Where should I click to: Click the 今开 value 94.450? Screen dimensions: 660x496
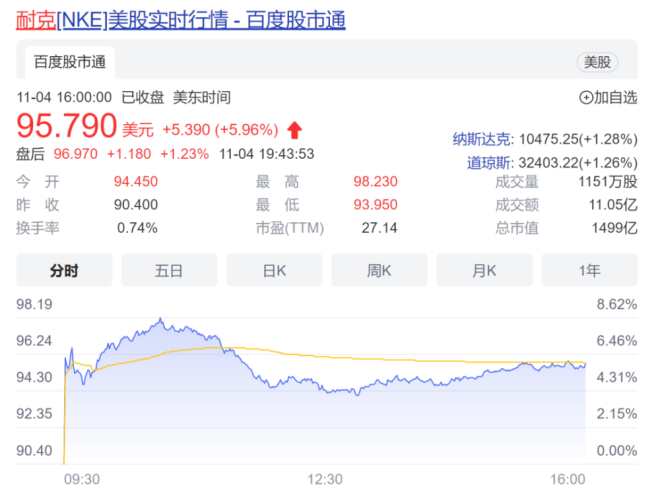pyautogui.click(x=136, y=181)
